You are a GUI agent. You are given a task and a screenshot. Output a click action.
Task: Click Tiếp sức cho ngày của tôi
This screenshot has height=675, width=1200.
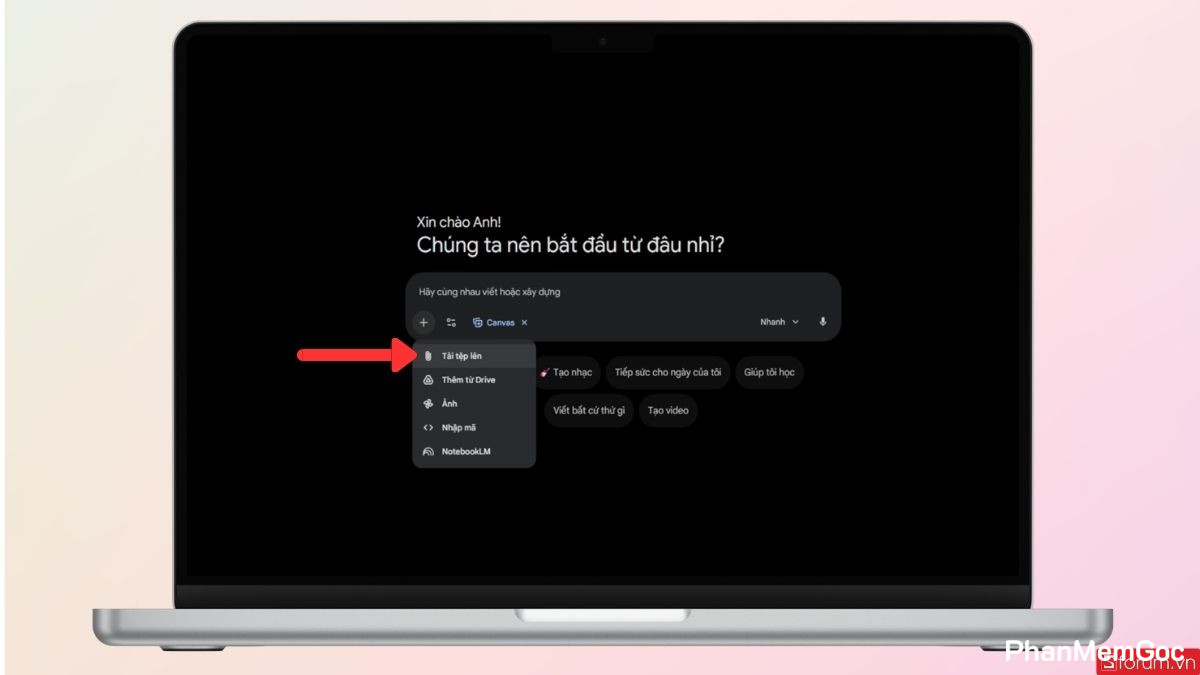[x=668, y=372]
